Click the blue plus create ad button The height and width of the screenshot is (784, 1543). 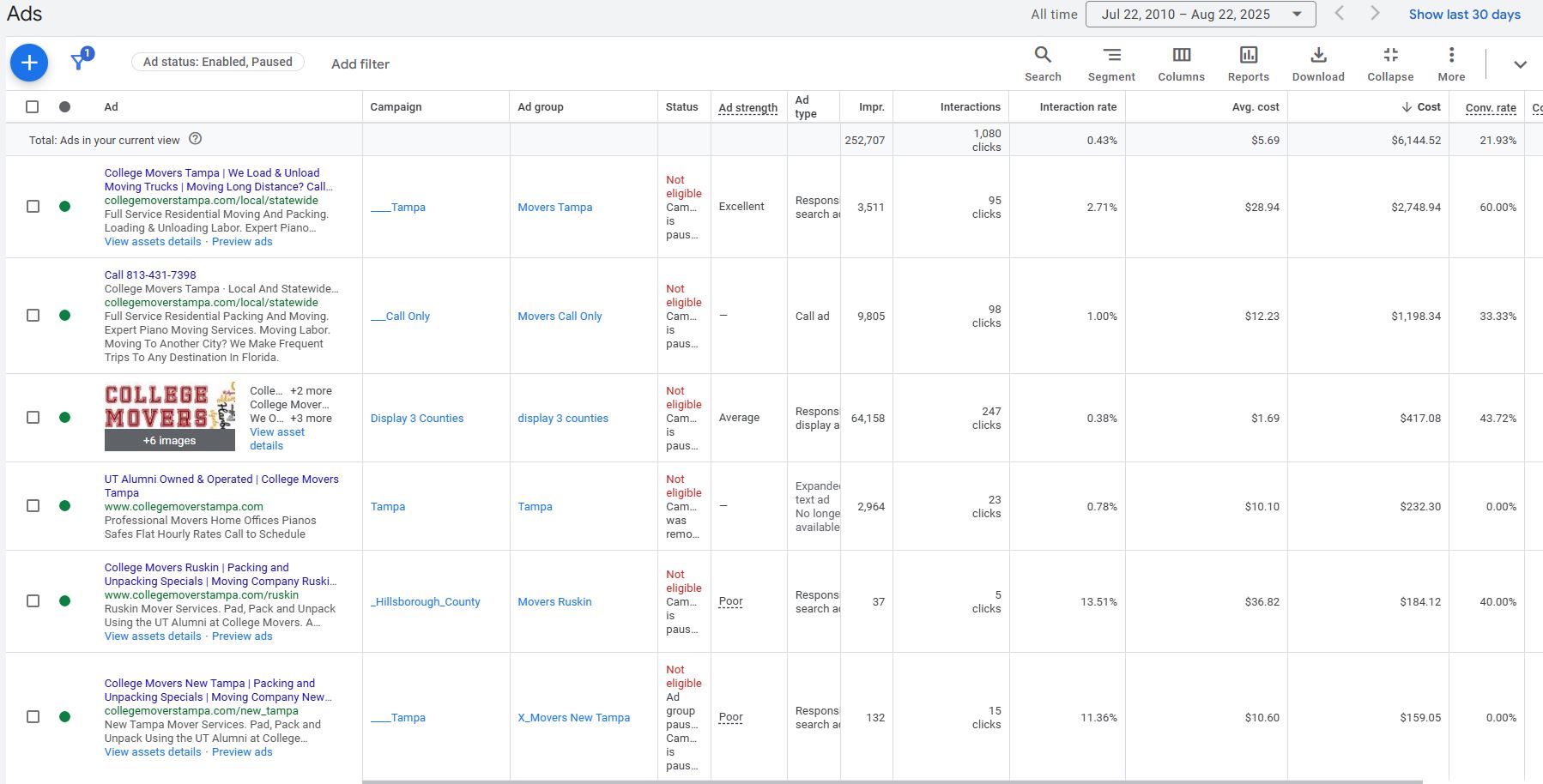click(29, 63)
